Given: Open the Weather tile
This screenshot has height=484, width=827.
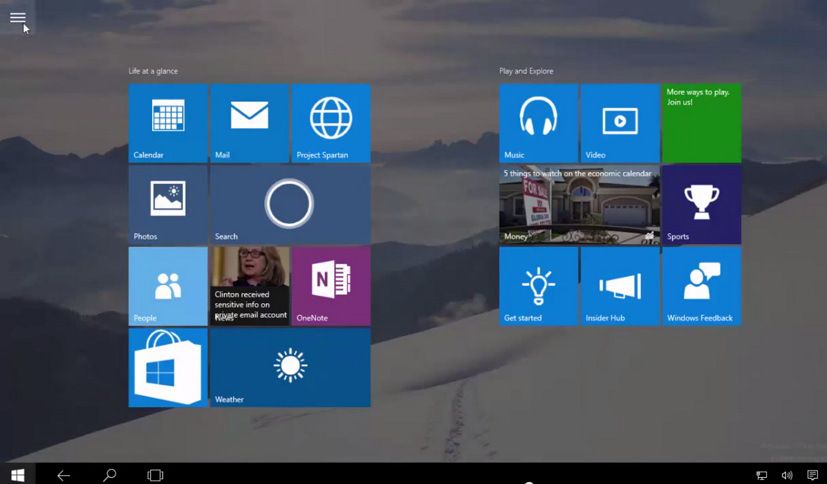Looking at the screenshot, I should coord(290,368).
